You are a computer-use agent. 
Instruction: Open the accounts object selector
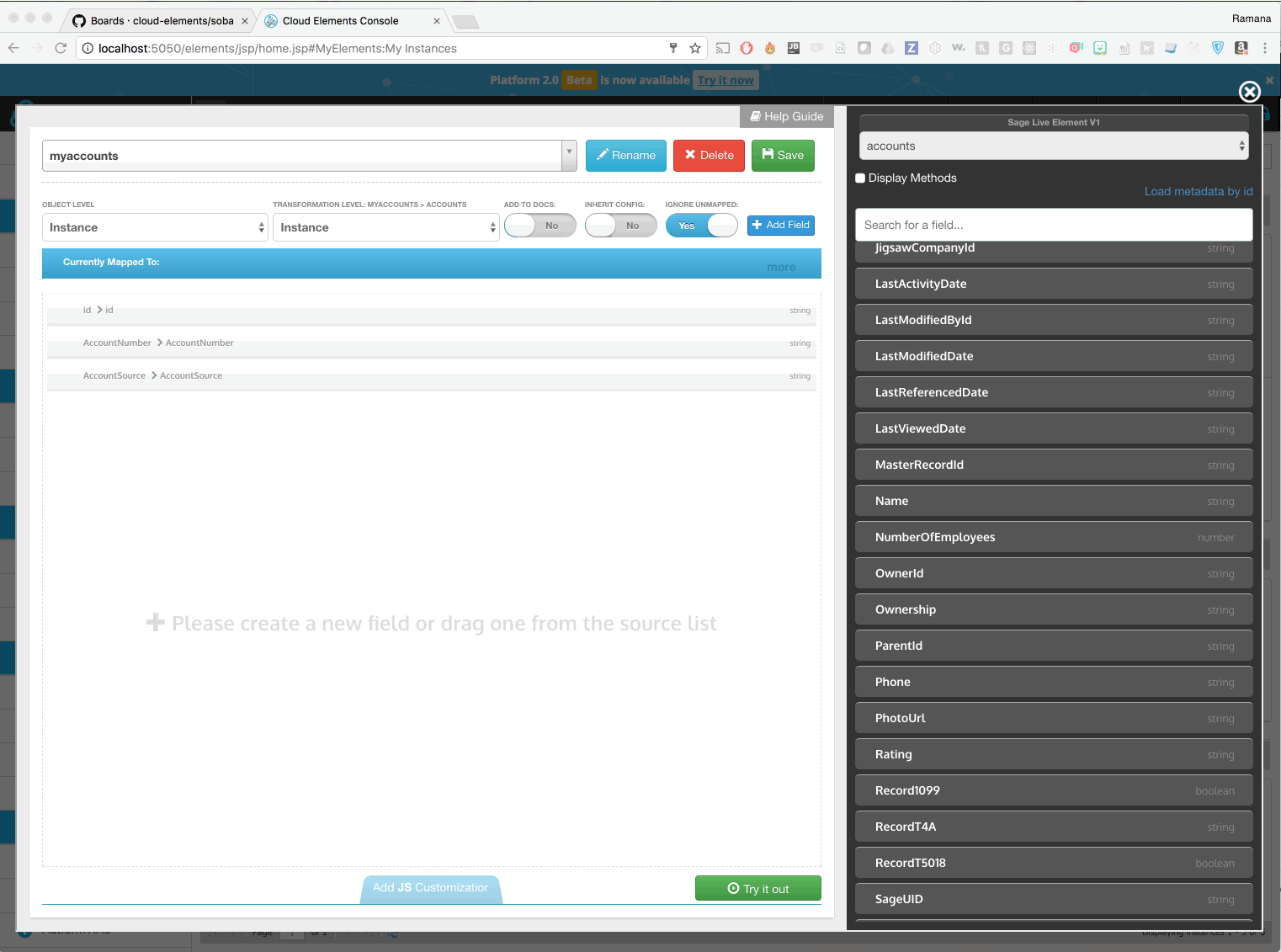tap(1054, 146)
